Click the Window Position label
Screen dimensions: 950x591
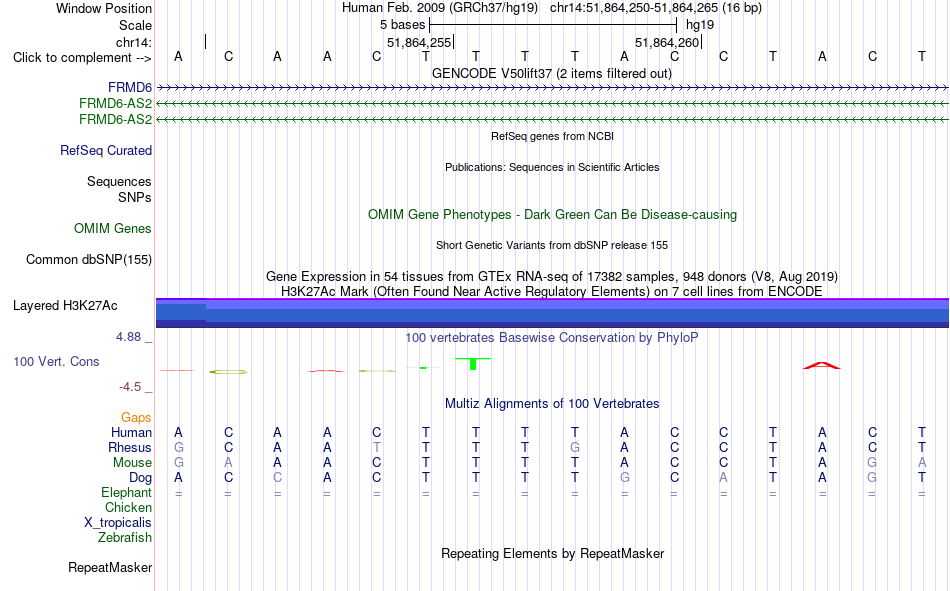coord(104,8)
